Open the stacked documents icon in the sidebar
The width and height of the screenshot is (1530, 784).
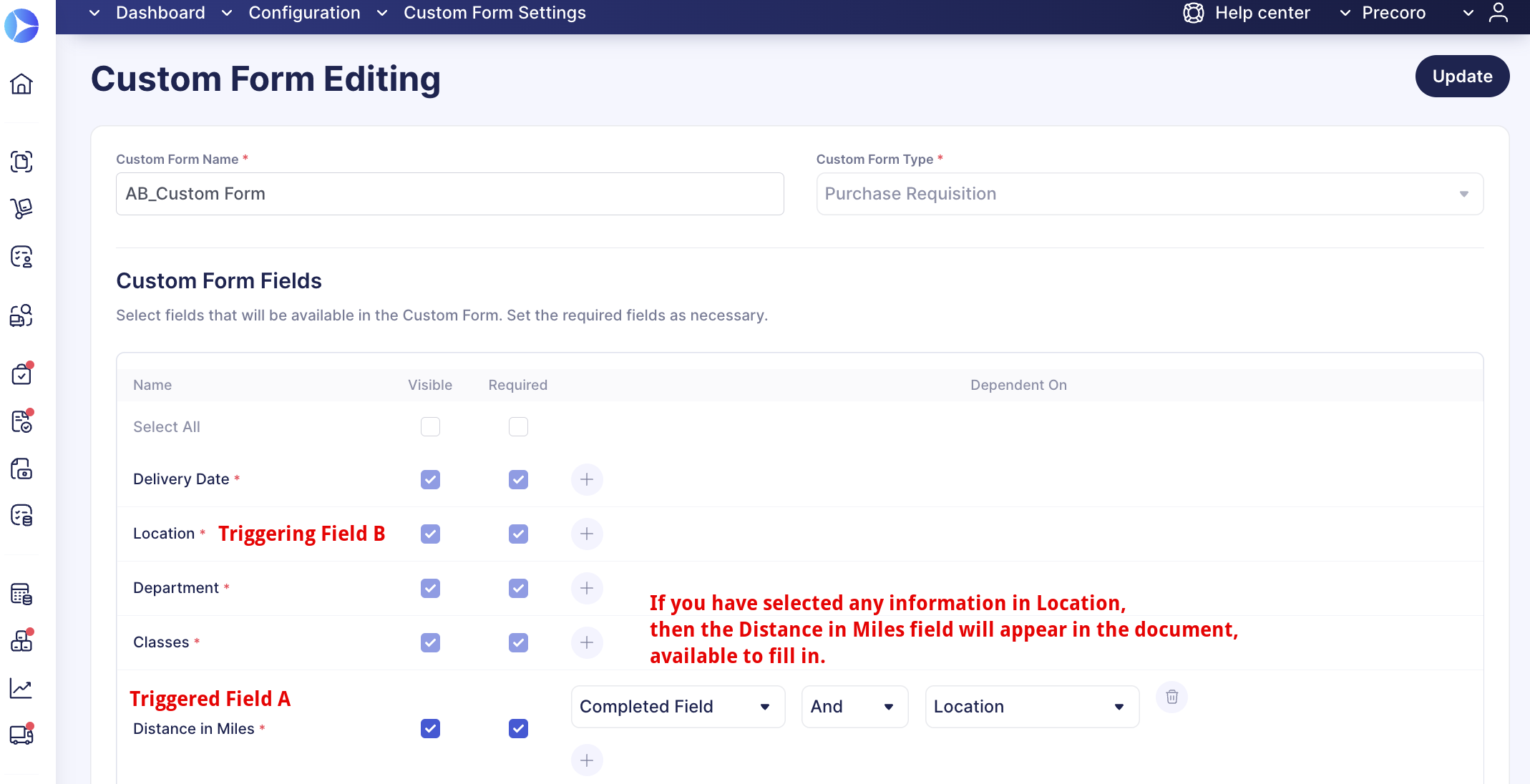(21, 162)
